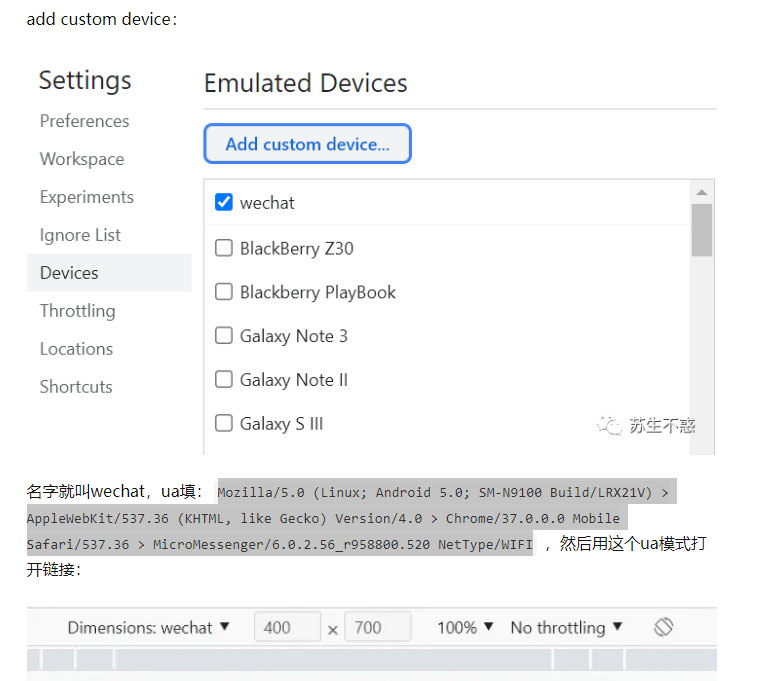
Task: Open the Locations settings
Action: [76, 349]
